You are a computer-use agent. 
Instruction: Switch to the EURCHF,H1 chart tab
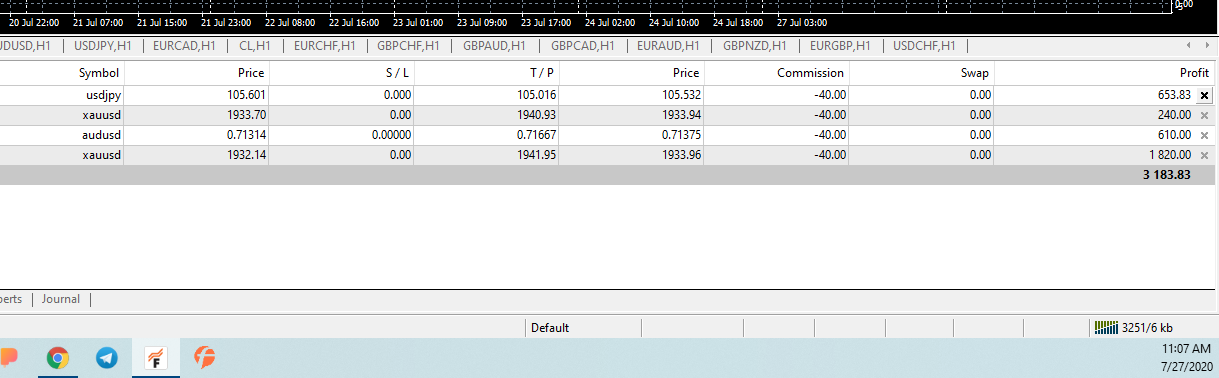pyautogui.click(x=324, y=45)
